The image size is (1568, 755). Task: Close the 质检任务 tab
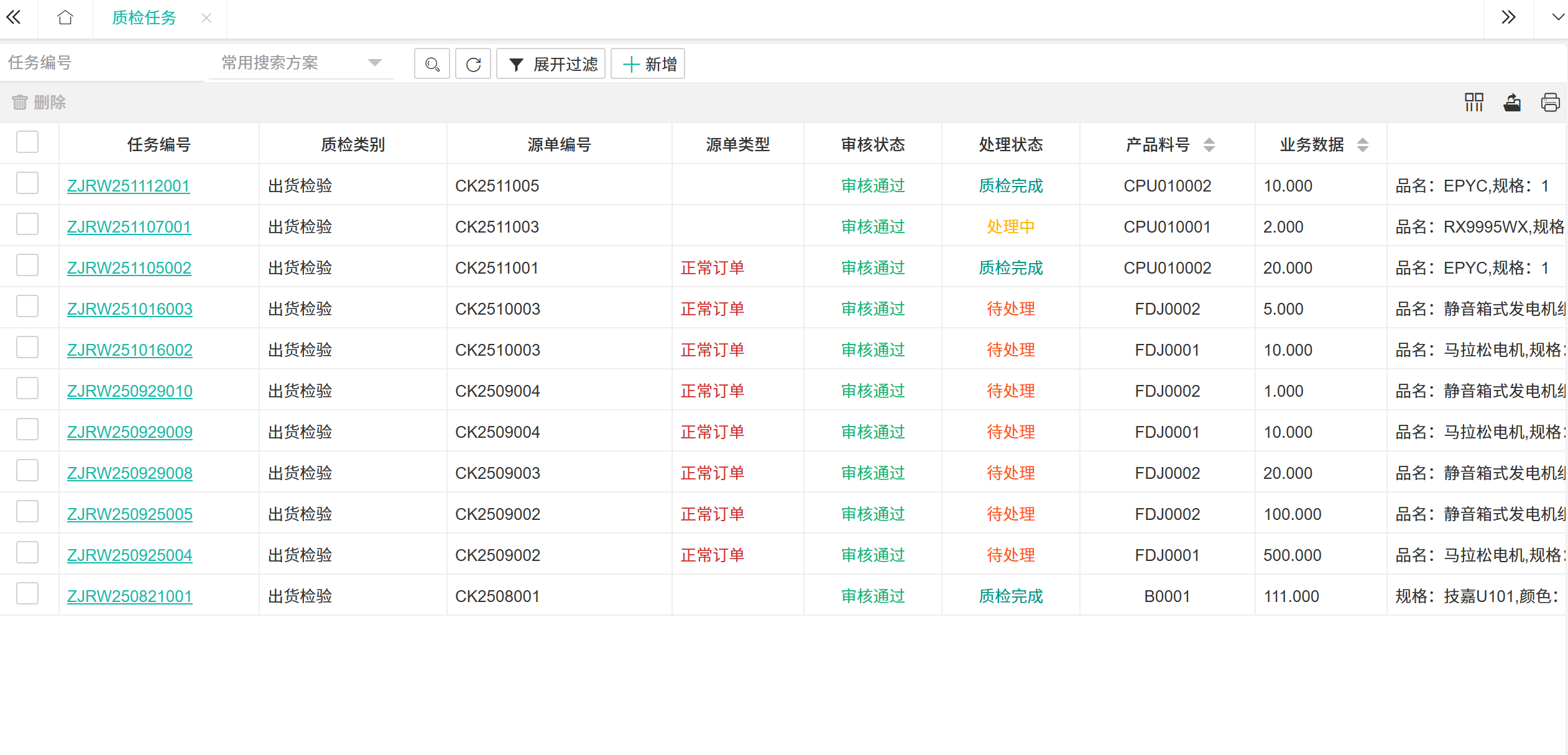pos(206,18)
